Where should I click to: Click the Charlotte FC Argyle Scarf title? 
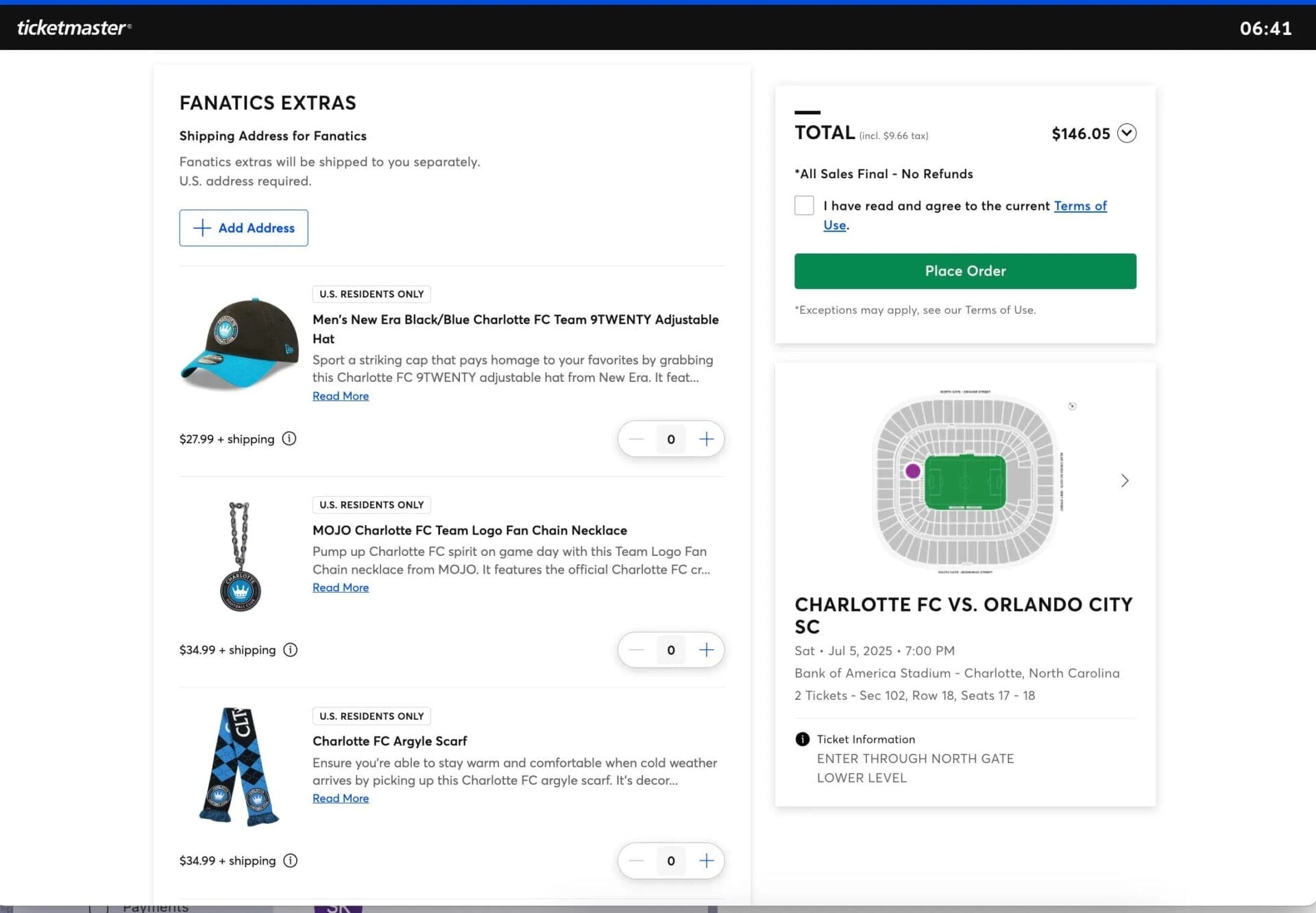coord(389,741)
